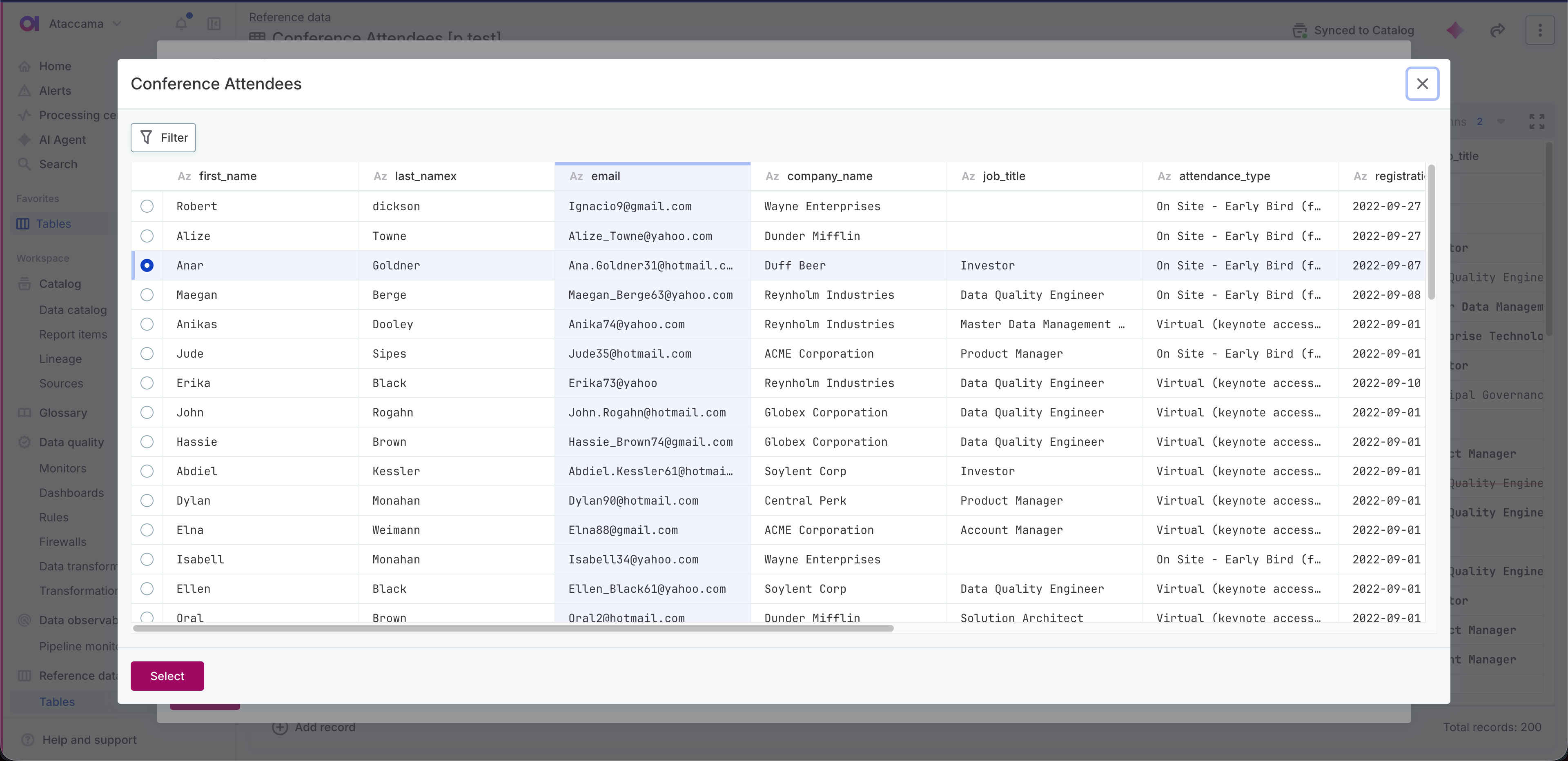
Task: Select the Abdiel Kessler row radio
Action: [147, 471]
